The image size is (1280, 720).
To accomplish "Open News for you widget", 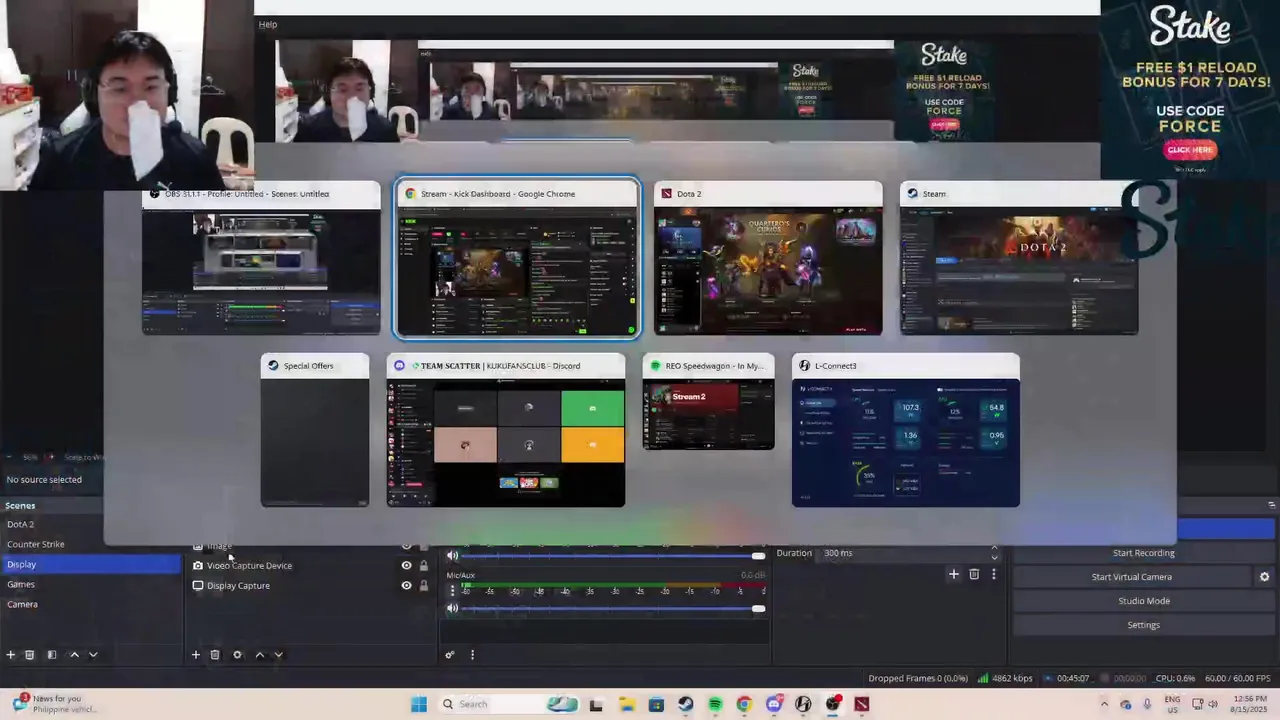I will [x=55, y=704].
